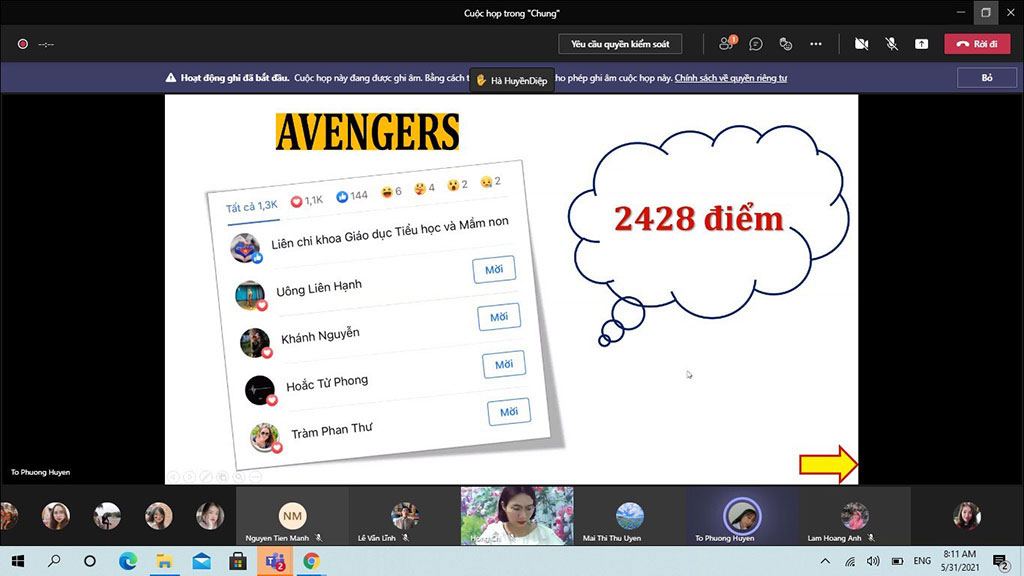Click the Hà HuyềnDiệp raised hand notification
The height and width of the screenshot is (576, 1024).
coord(512,80)
